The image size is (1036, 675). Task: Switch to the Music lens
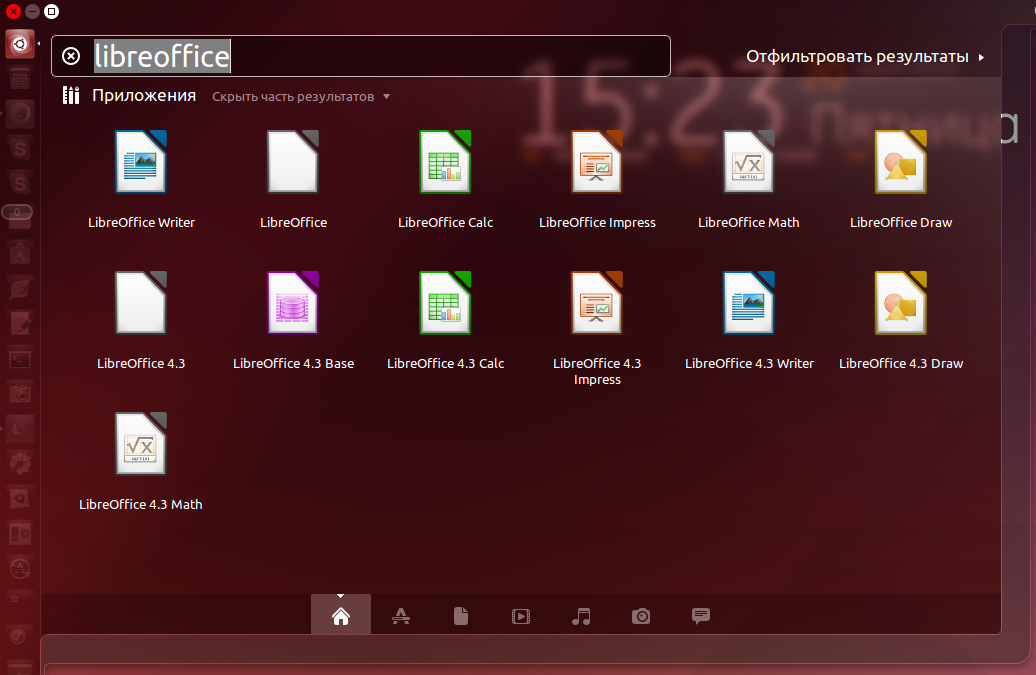(581, 616)
